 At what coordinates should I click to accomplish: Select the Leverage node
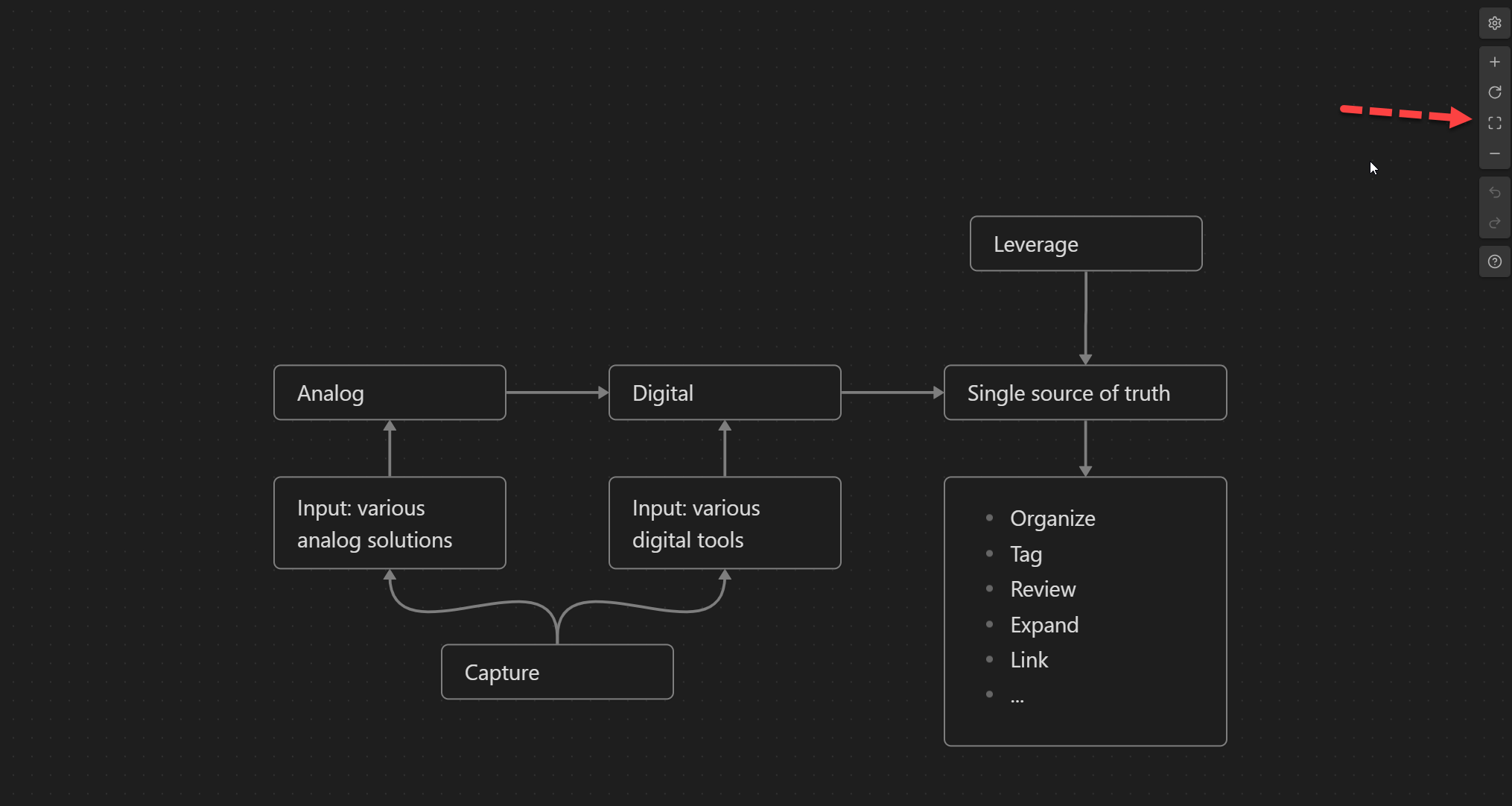[x=1085, y=244]
